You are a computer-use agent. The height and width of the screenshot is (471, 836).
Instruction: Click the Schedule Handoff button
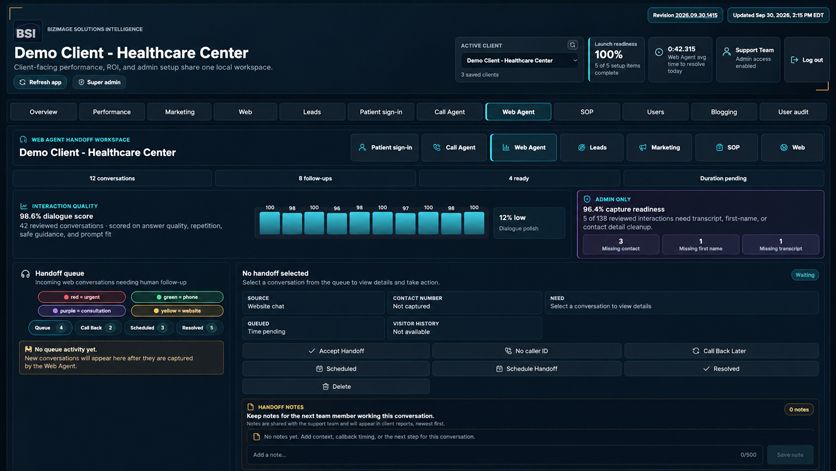click(x=526, y=369)
